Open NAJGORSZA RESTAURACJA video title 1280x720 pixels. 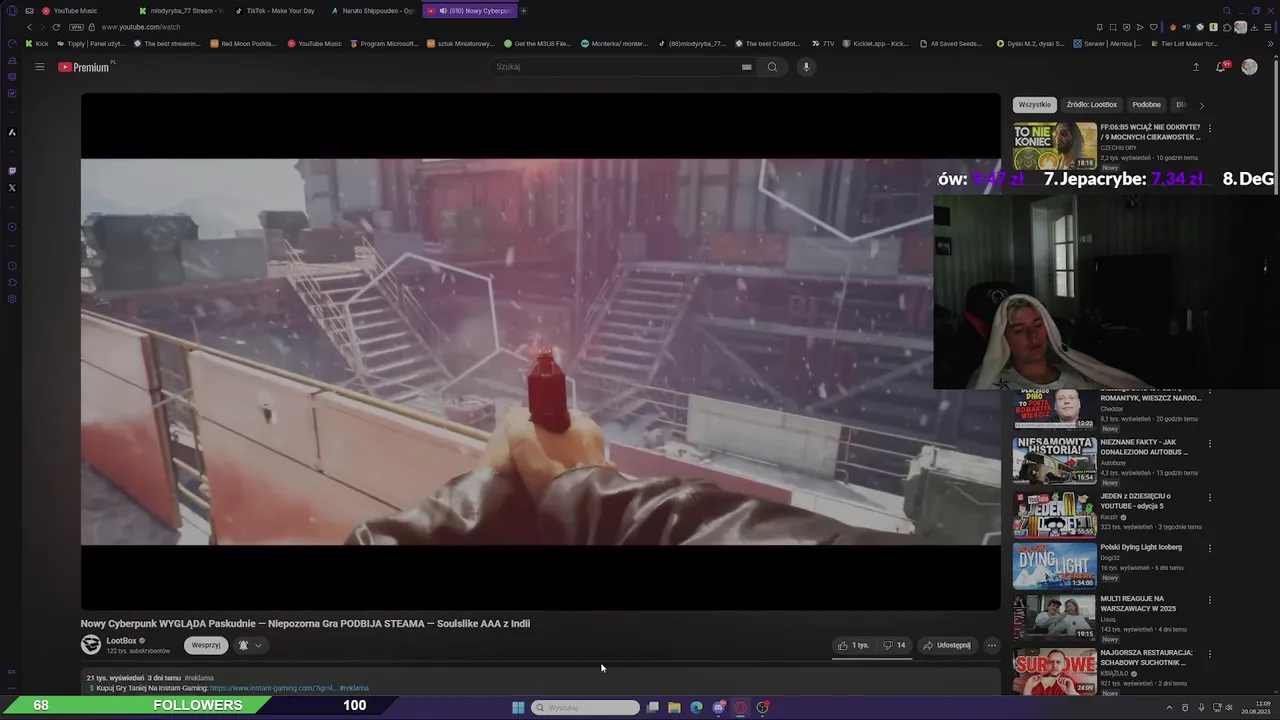tap(1146, 657)
